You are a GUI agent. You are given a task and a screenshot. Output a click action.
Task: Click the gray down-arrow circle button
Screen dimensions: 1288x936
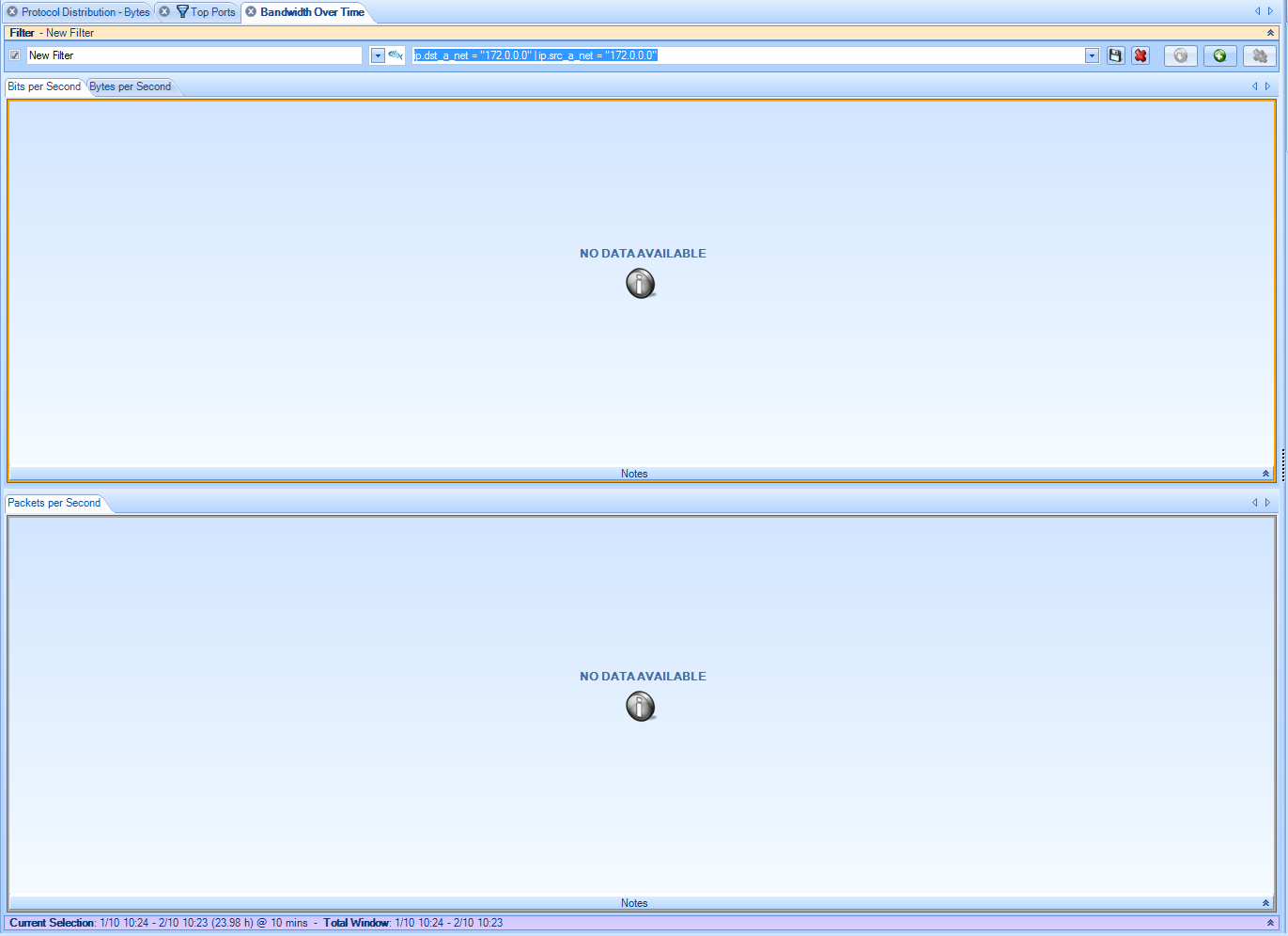(1180, 55)
